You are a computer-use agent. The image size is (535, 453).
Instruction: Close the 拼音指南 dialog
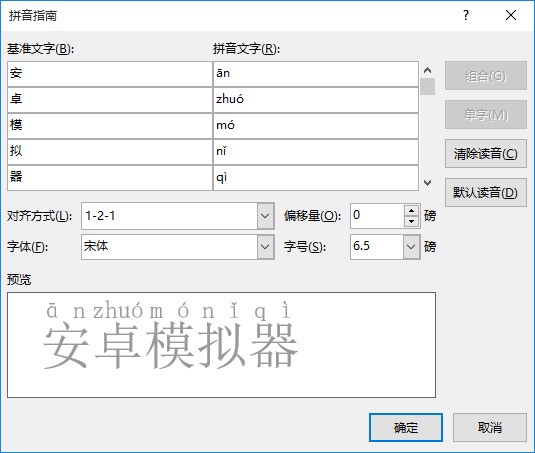[511, 15]
